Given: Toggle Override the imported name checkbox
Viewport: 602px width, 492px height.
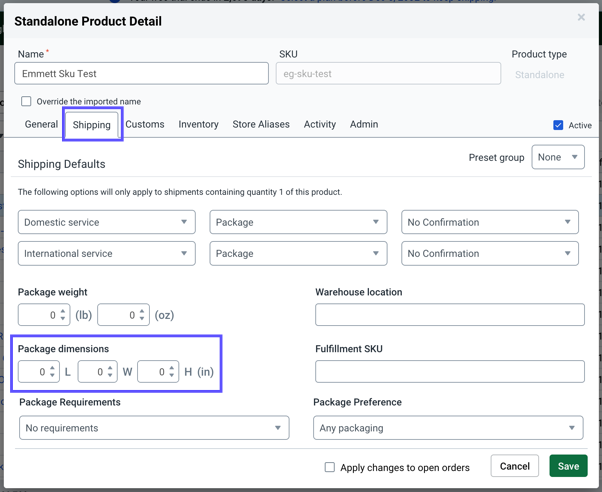Looking at the screenshot, I should tap(26, 101).
